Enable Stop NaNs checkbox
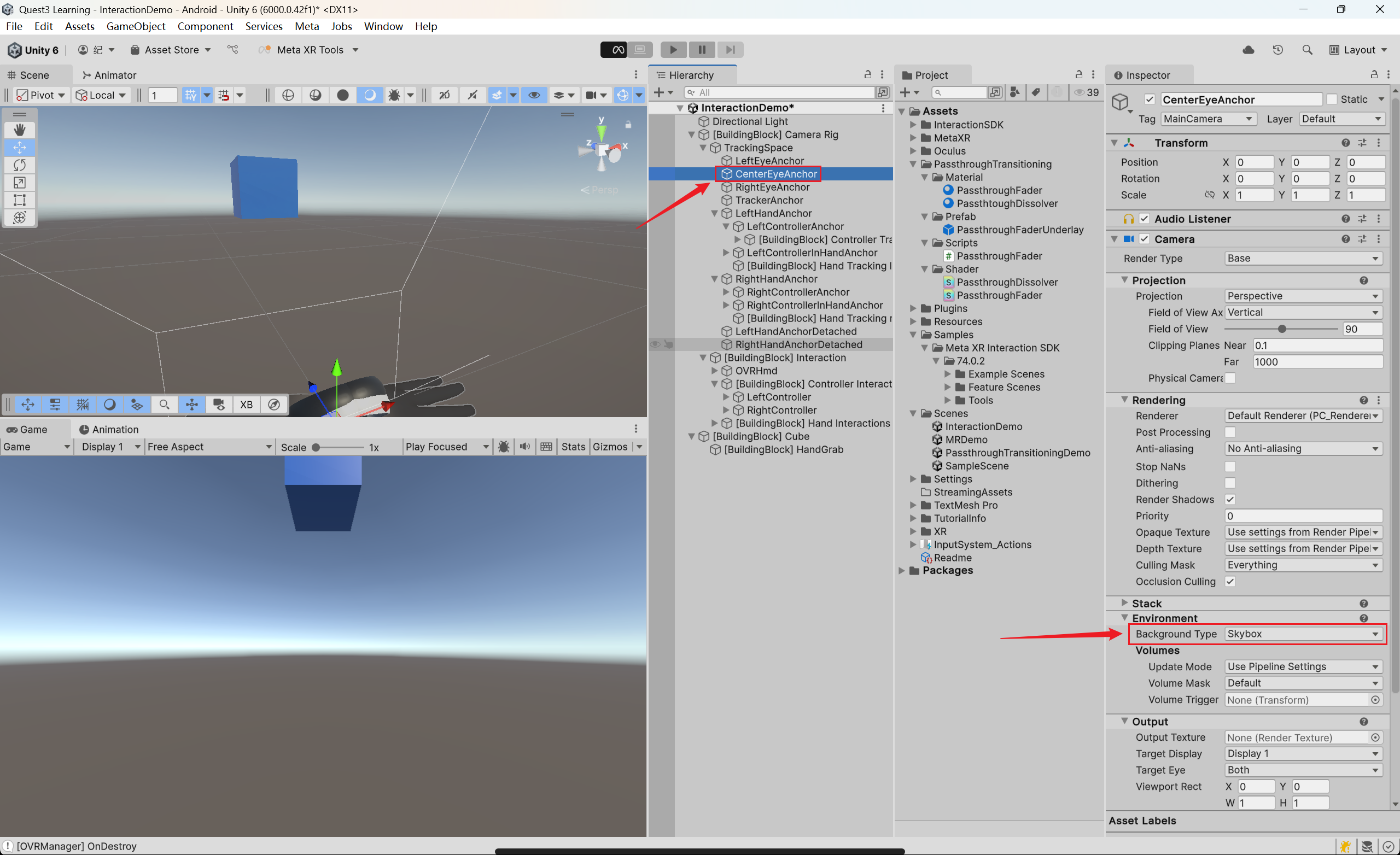This screenshot has height=855, width=1400. (1230, 466)
